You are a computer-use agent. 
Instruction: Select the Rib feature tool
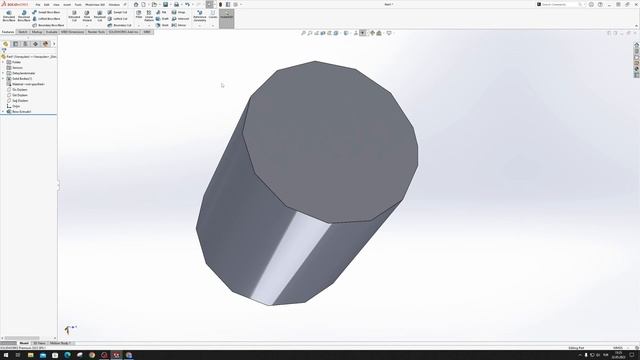point(161,12)
